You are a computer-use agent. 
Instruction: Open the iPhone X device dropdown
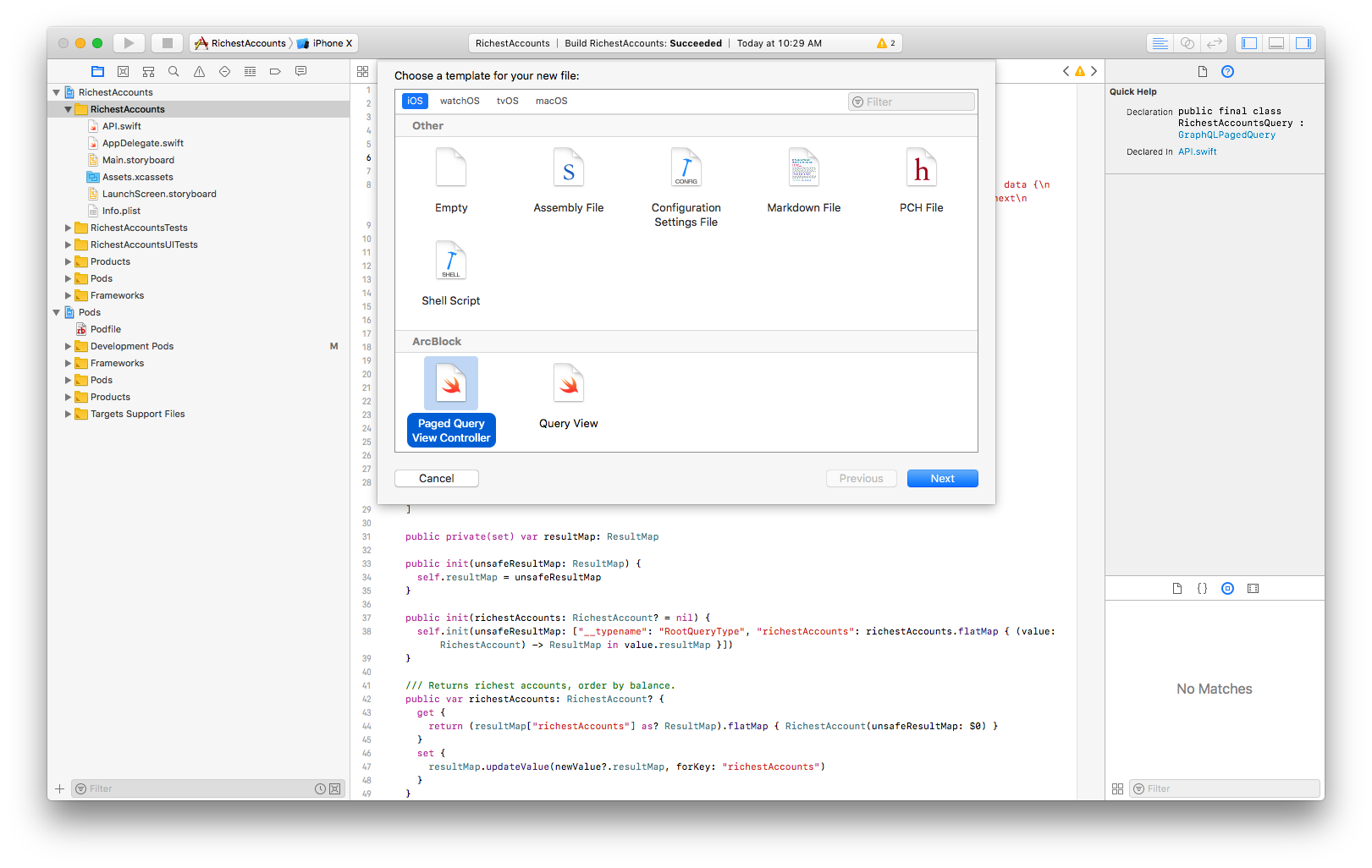click(x=326, y=43)
